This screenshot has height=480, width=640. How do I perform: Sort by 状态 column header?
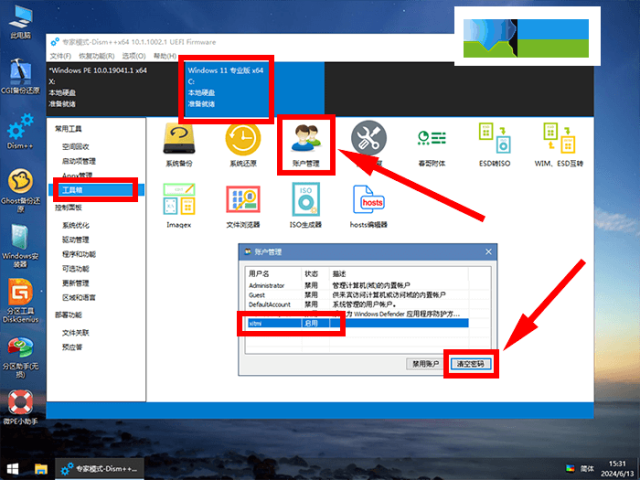(x=315, y=273)
